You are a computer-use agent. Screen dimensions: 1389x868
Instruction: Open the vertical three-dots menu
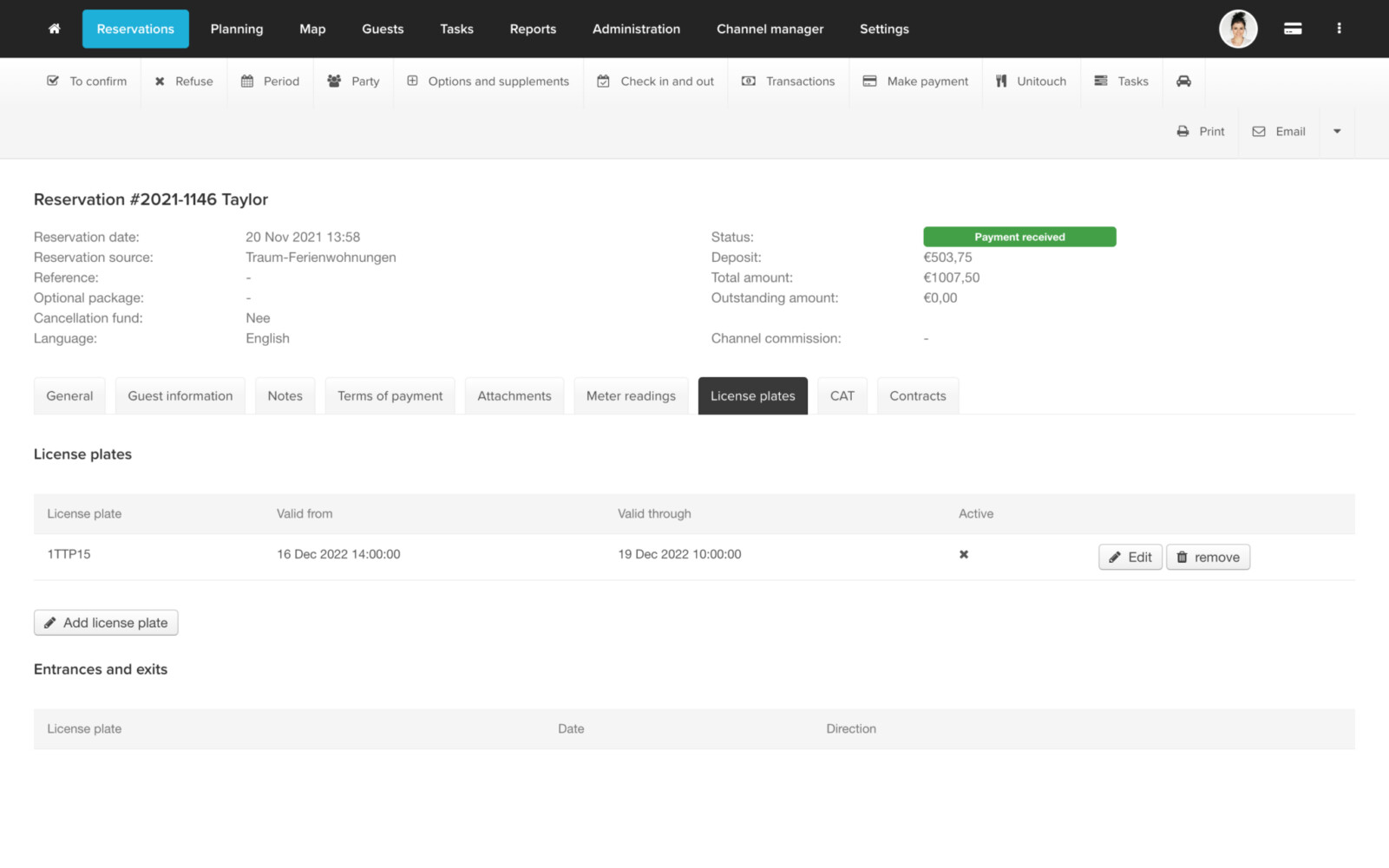tap(1339, 29)
